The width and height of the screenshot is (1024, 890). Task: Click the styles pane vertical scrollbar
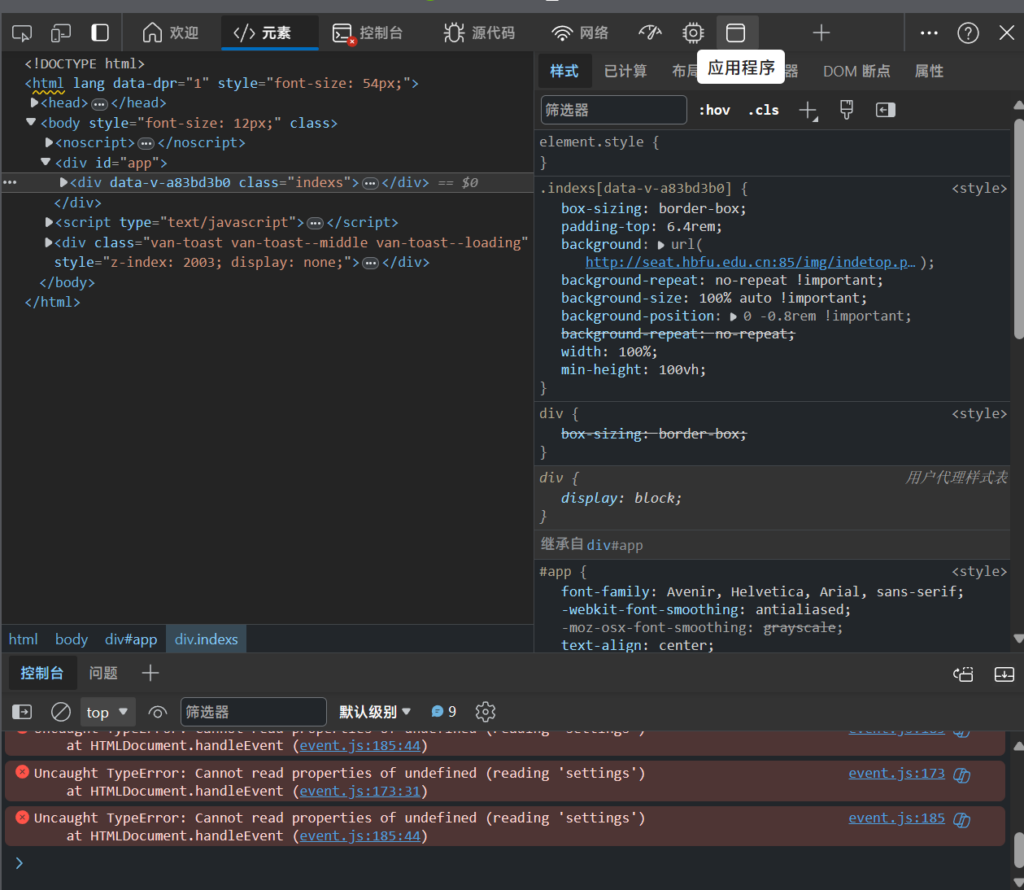click(1017, 229)
